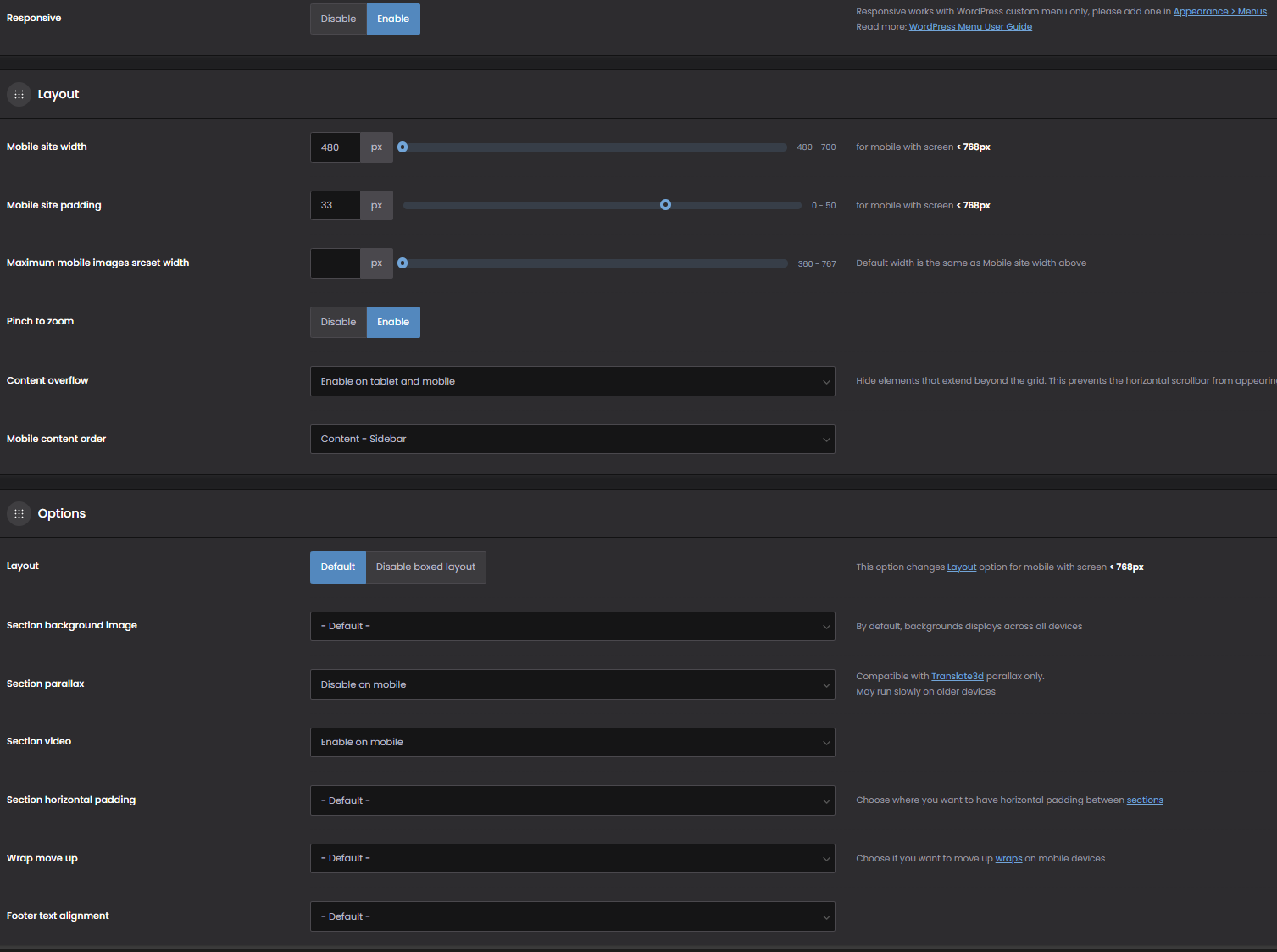Click the Maximum mobile images srcset width field
Image resolution: width=1277 pixels, height=952 pixels.
point(336,263)
